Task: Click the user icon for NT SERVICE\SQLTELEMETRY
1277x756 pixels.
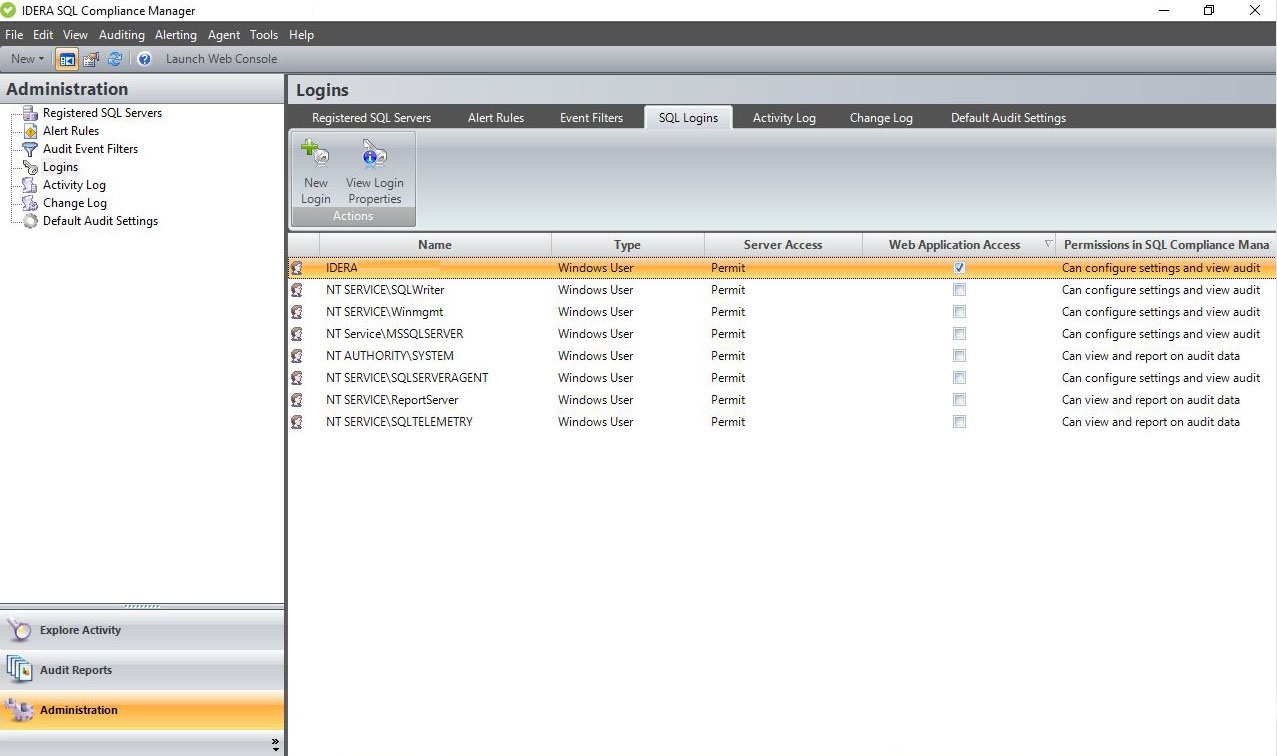Action: 297,422
